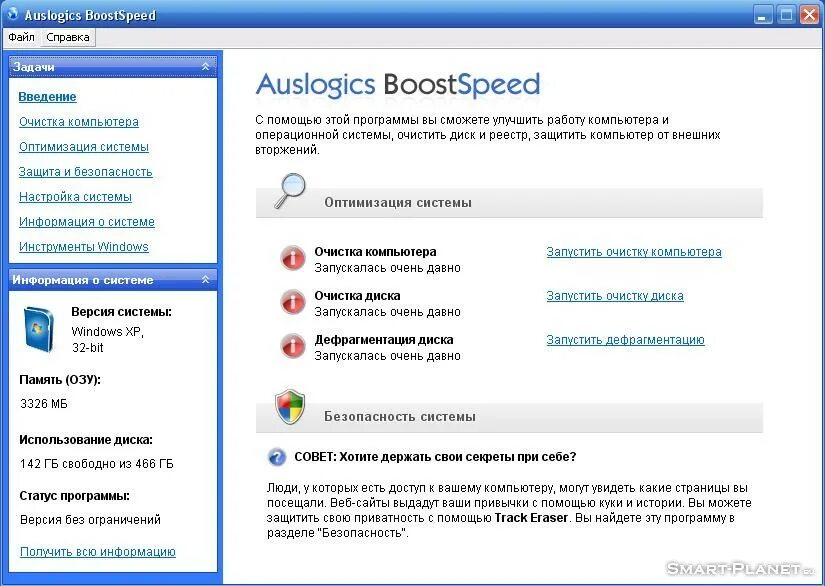Screen dimensions: 825x586
Task: Click the red warning icon beside Очистка диска
Action: click(293, 302)
